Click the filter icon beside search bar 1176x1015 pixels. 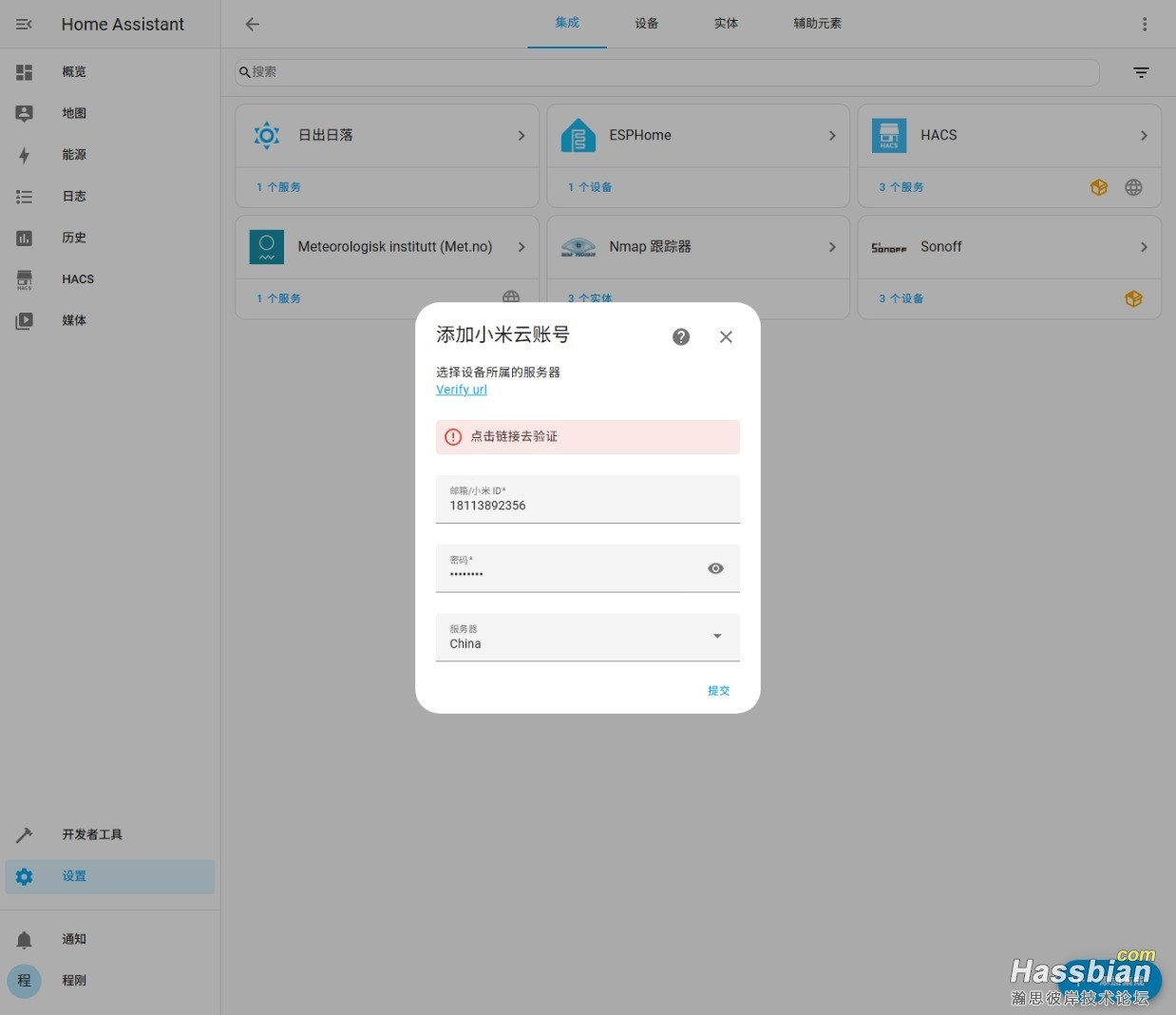coord(1141,72)
